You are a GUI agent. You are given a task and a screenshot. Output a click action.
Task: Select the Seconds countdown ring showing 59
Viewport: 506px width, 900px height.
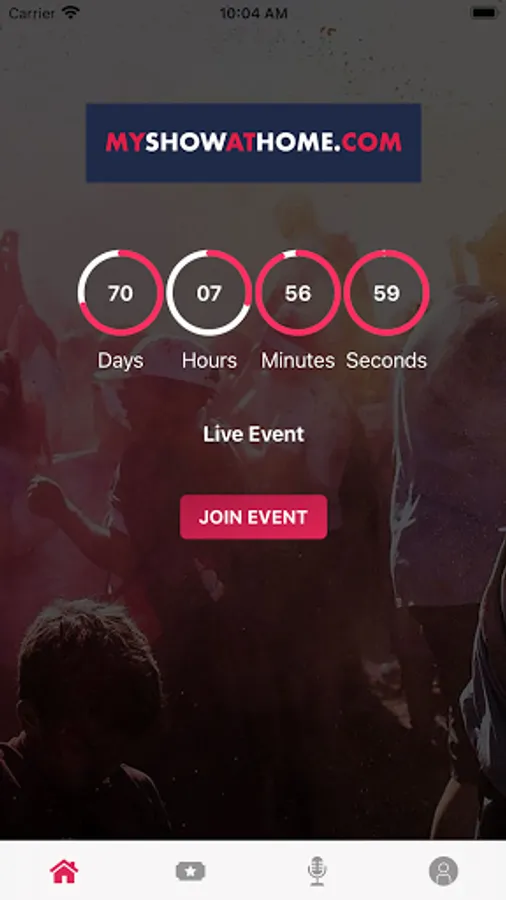(386, 293)
